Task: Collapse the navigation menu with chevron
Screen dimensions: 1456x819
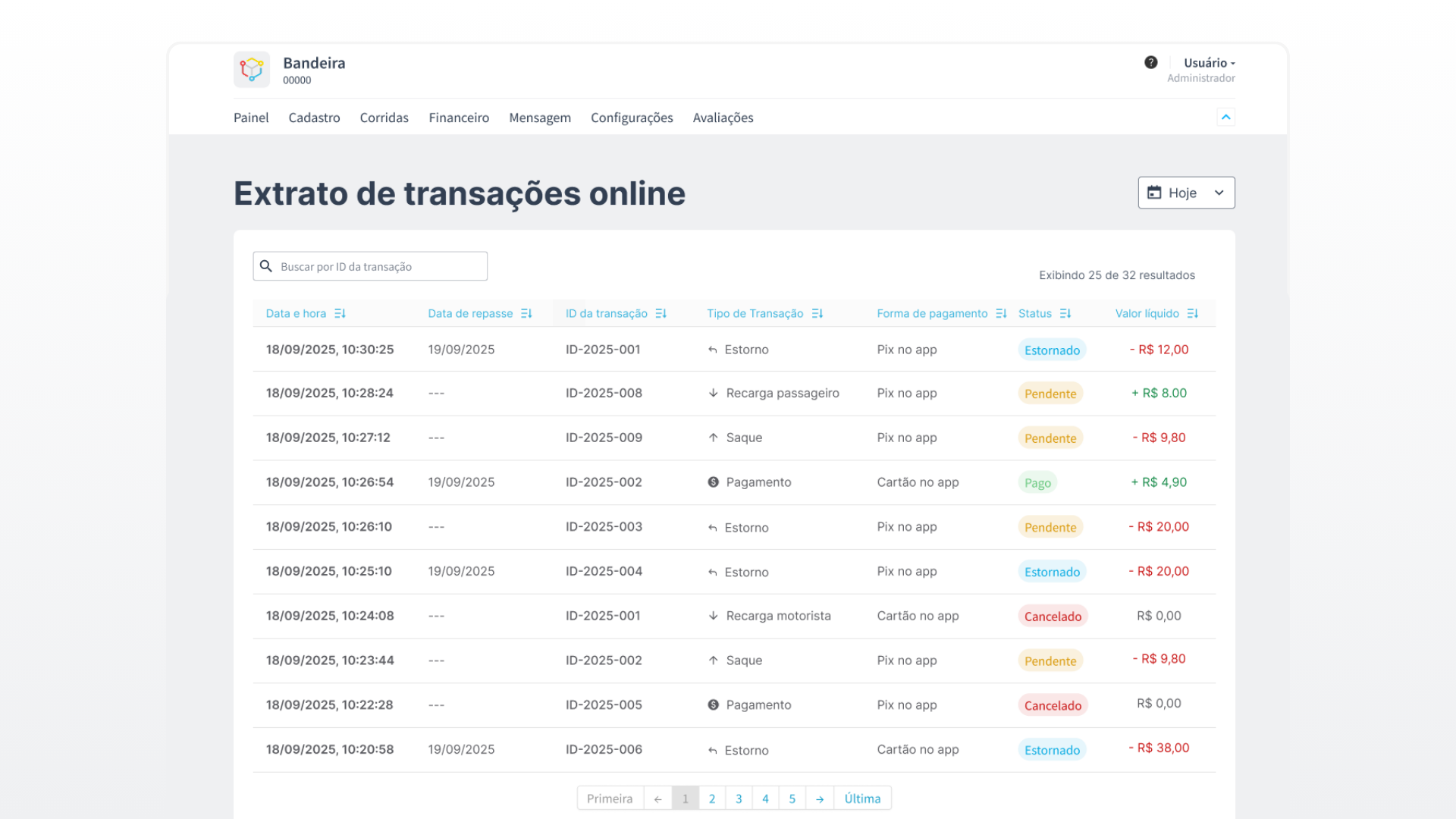Action: click(1225, 117)
